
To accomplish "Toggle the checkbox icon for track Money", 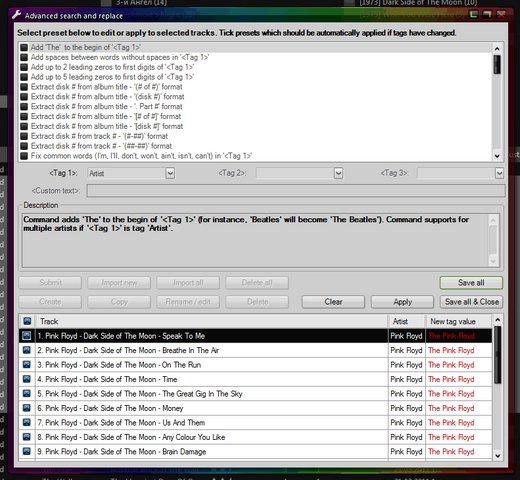I will (x=27, y=408).
